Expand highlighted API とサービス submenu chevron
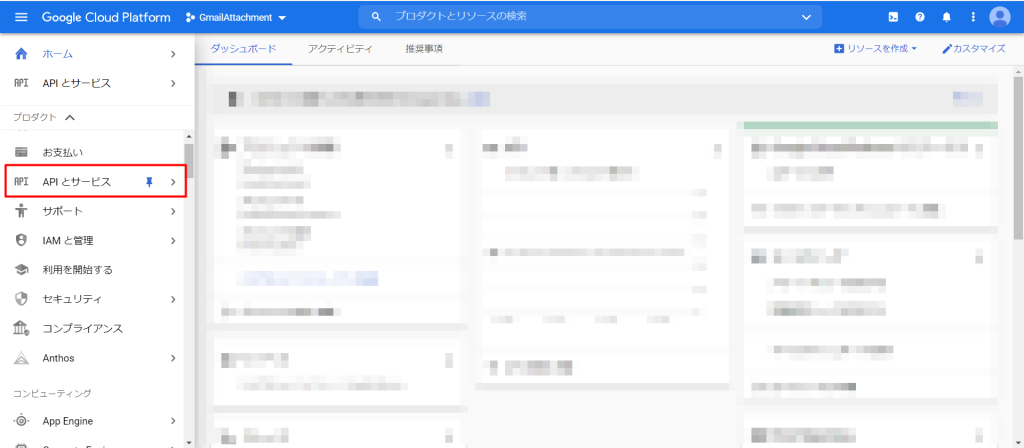 [x=173, y=182]
